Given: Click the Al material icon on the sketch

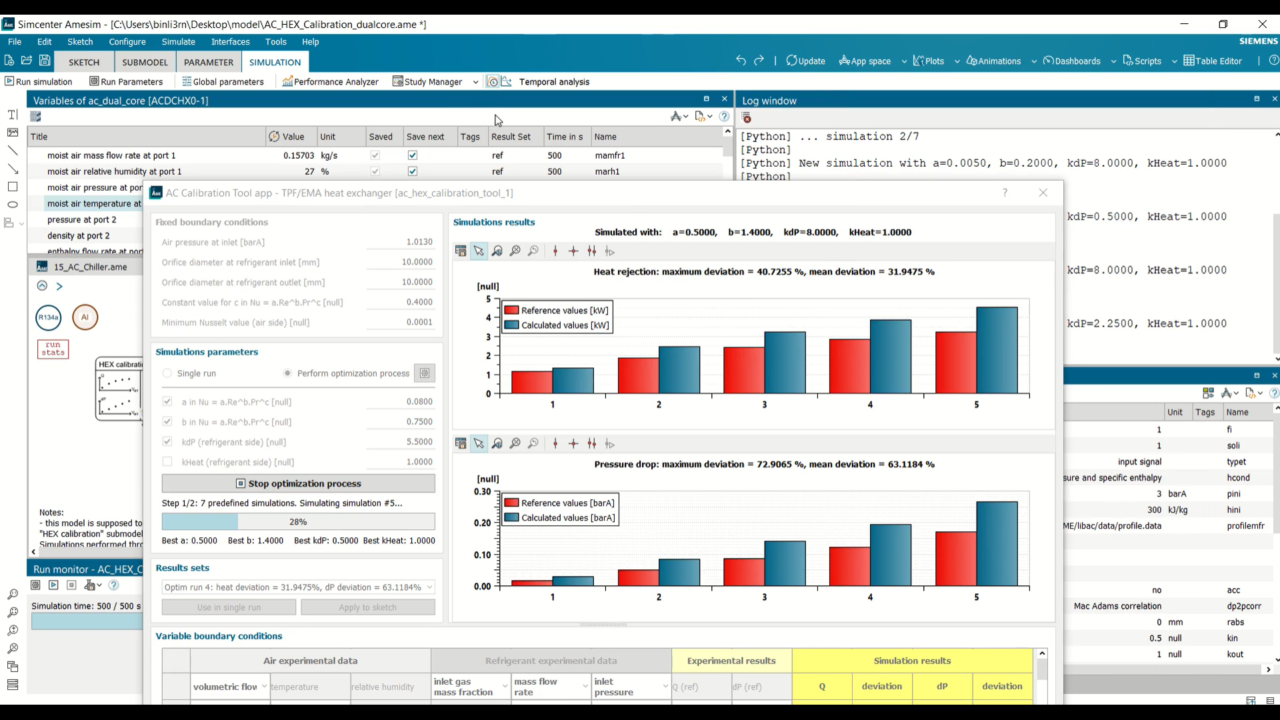Looking at the screenshot, I should (x=85, y=318).
